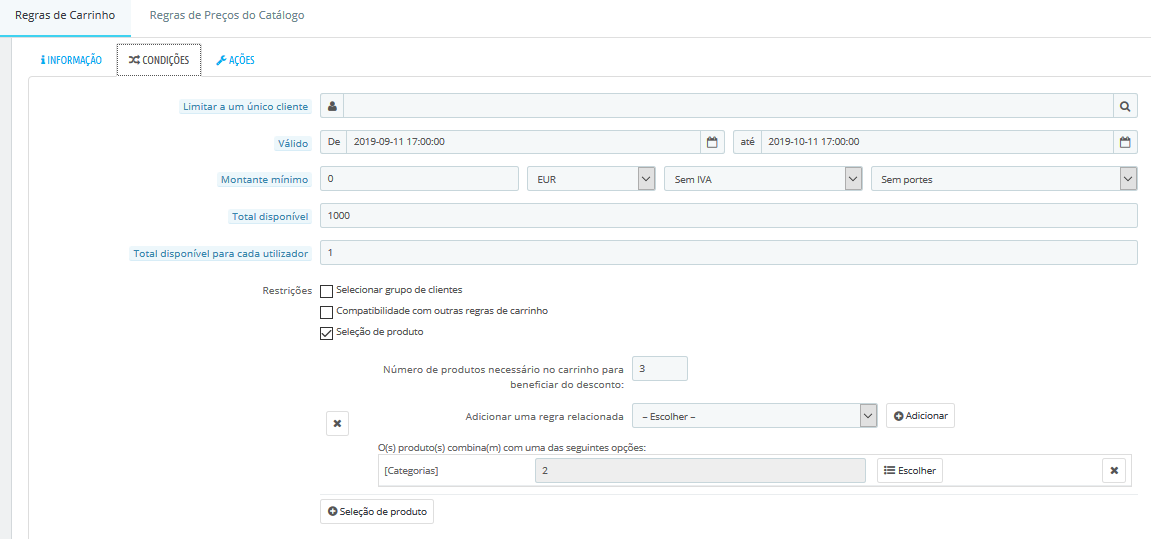The height and width of the screenshot is (539, 1151).
Task: Edit the start date 2019-09-11 17:00:00 field
Action: point(523,142)
